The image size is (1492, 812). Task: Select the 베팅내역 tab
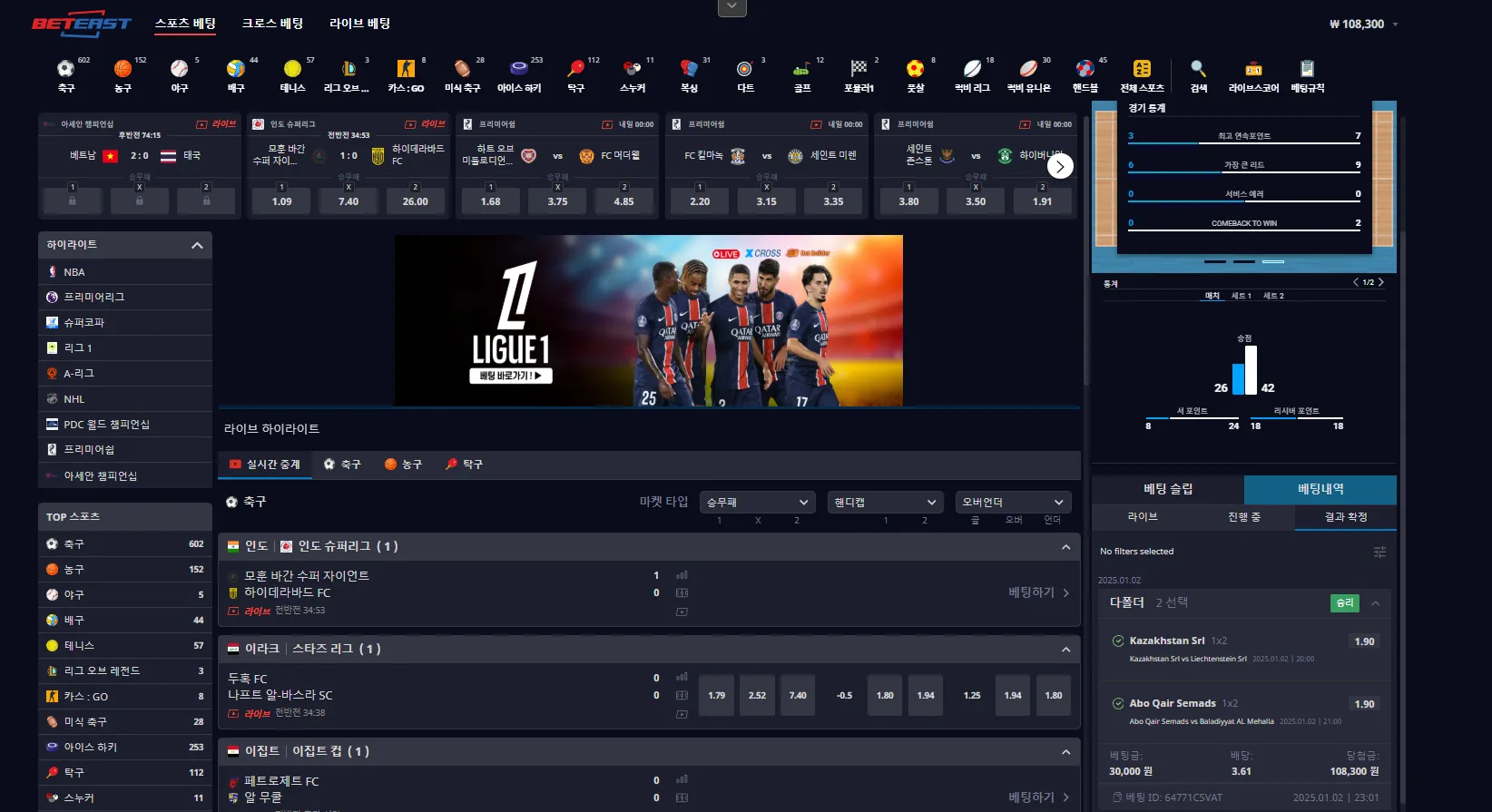1320,489
